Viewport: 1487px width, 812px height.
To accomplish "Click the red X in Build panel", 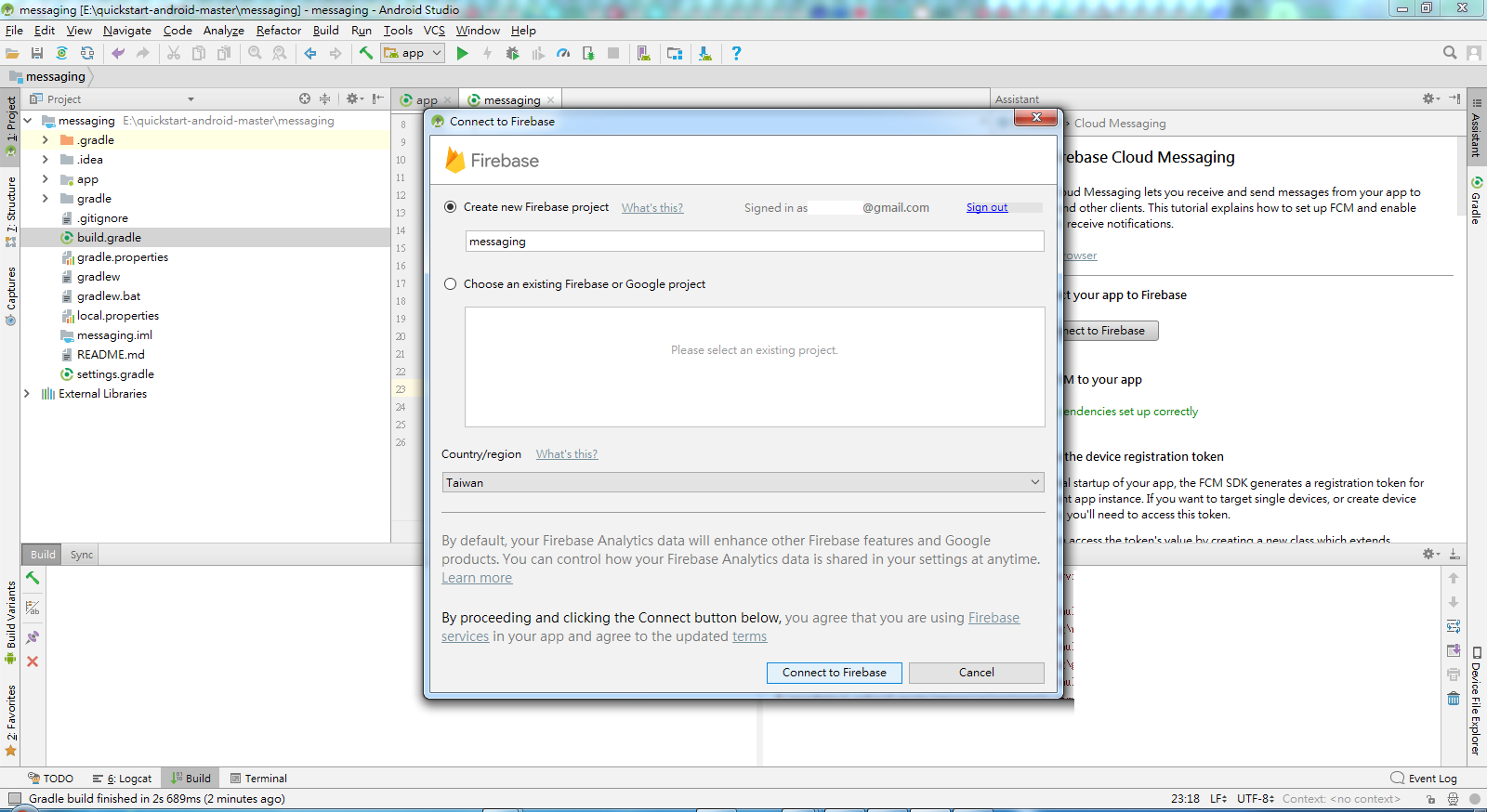I will [x=33, y=661].
